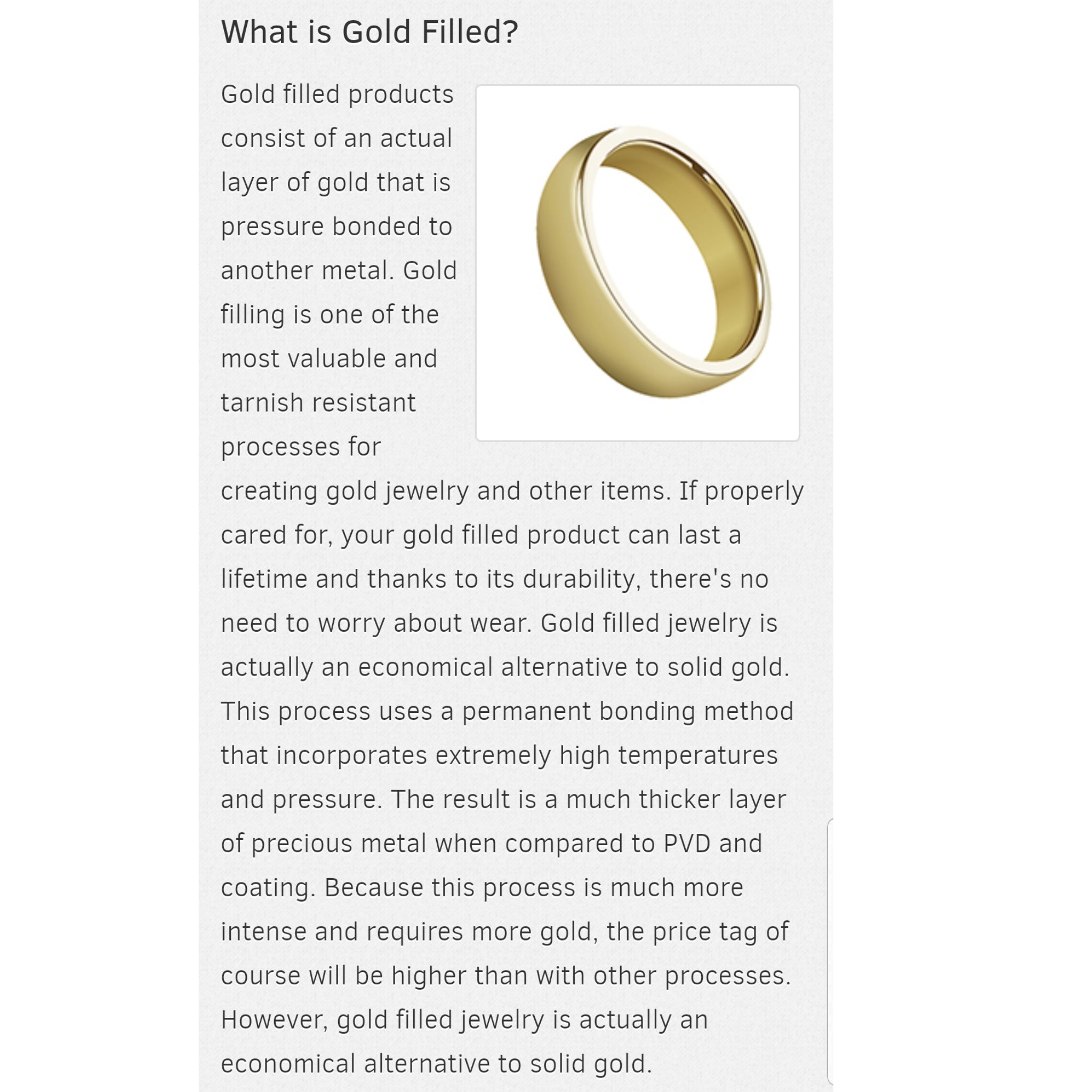
Task: Click the line starting "and pressure. The result"
Action: (503, 800)
